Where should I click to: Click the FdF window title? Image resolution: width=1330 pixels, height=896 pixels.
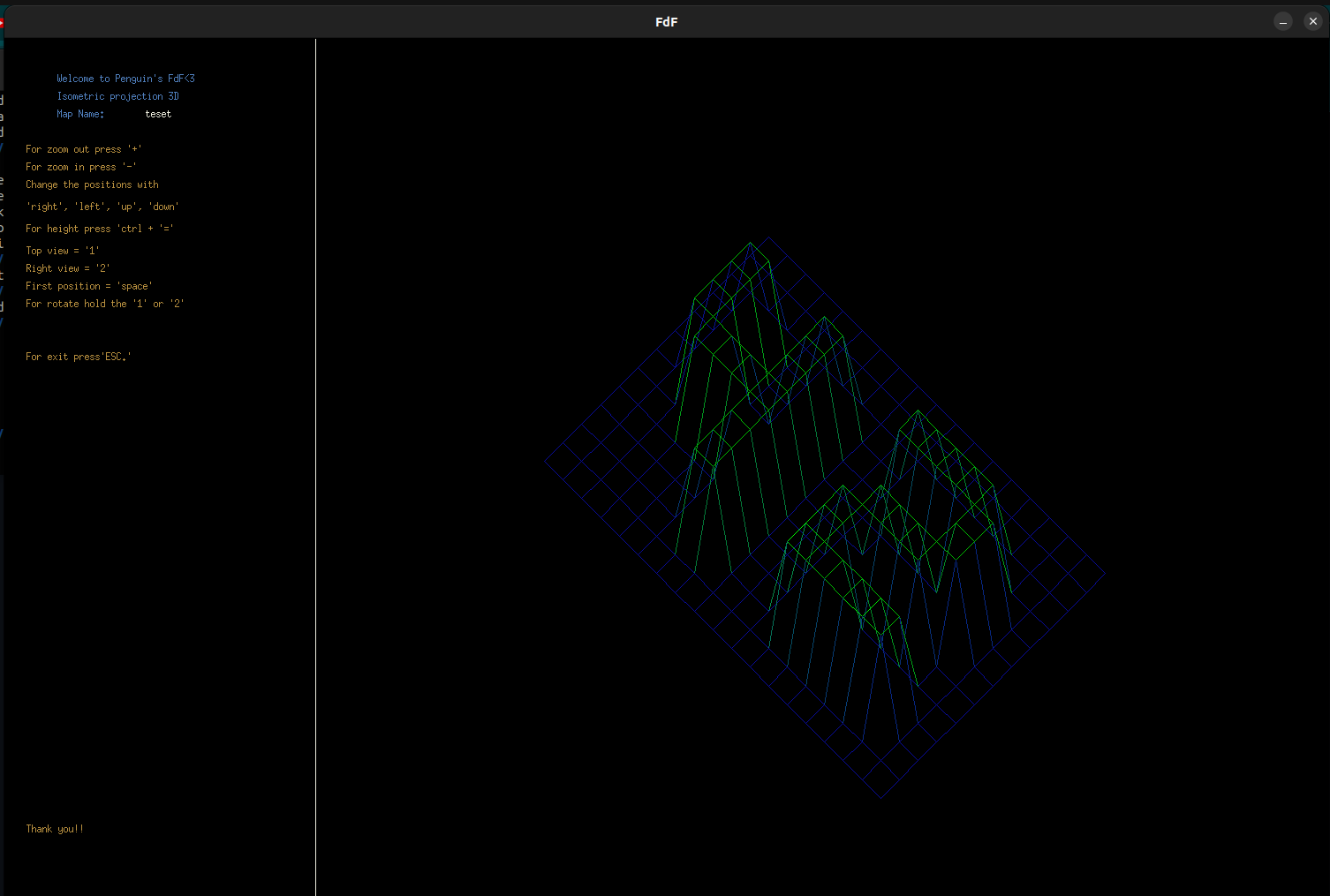click(666, 22)
